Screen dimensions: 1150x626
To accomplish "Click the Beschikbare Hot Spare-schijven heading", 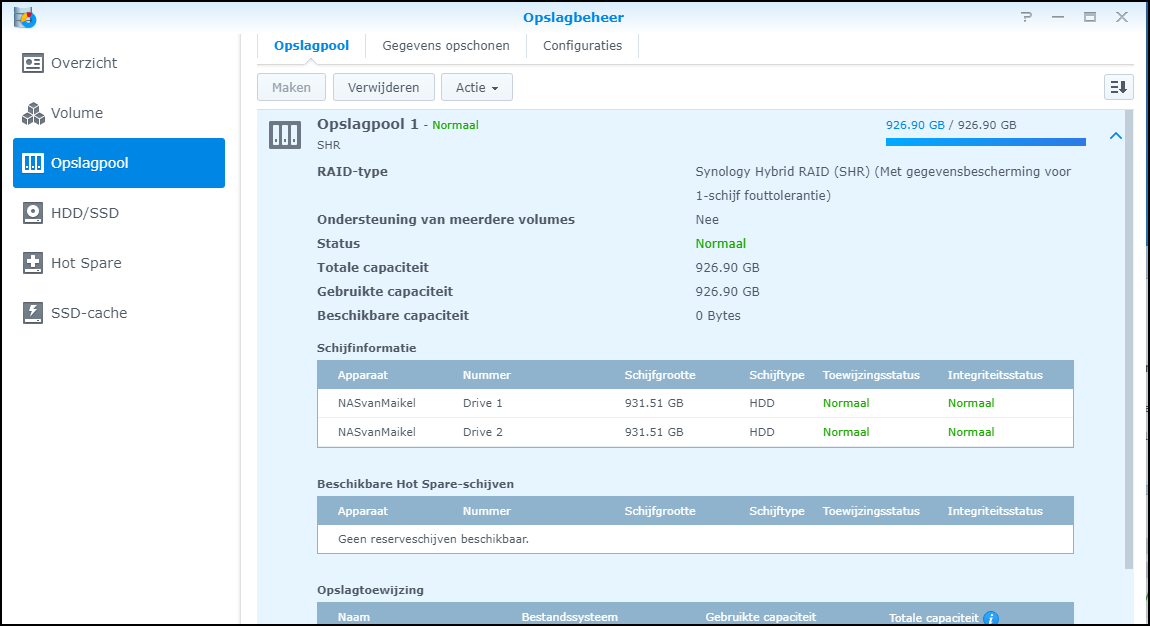I will coord(415,484).
